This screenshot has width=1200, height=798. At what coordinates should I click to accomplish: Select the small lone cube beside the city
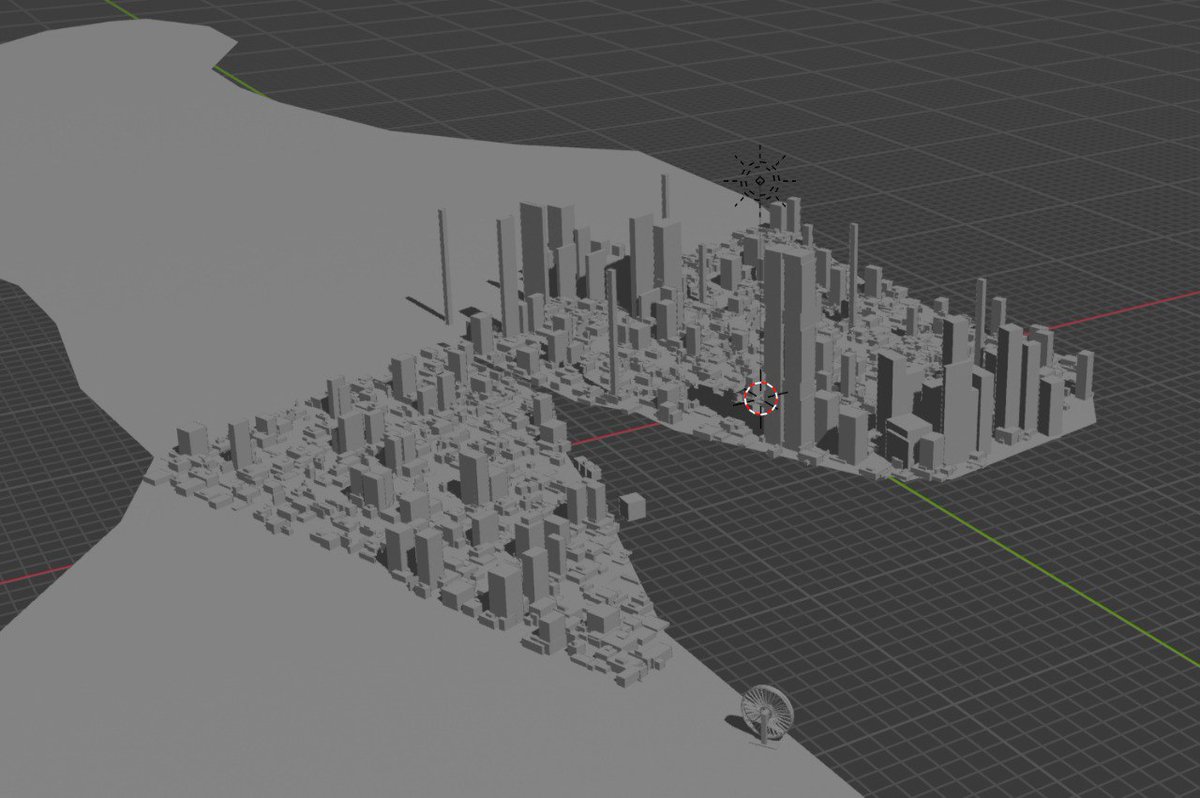[x=631, y=505]
